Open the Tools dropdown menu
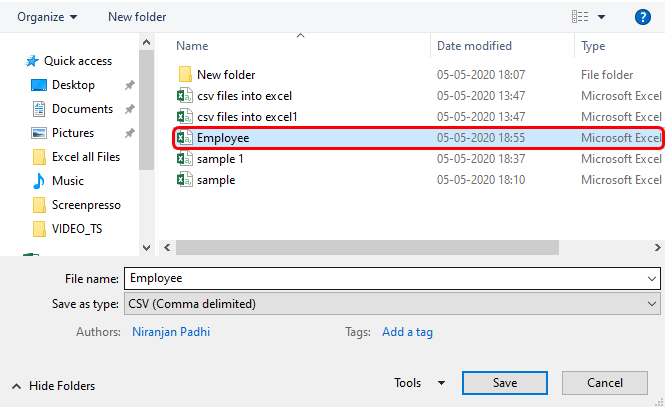The image size is (665, 407). click(420, 383)
